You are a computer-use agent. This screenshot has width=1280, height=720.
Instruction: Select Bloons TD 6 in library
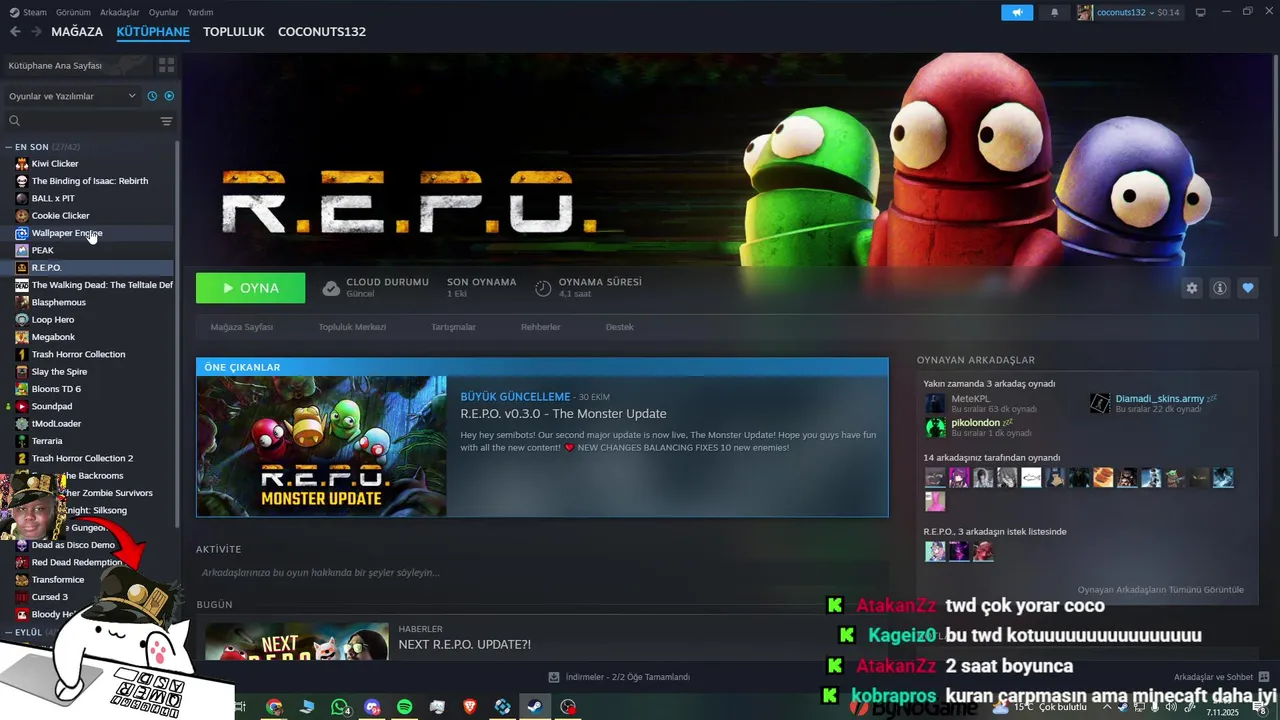pos(56,389)
